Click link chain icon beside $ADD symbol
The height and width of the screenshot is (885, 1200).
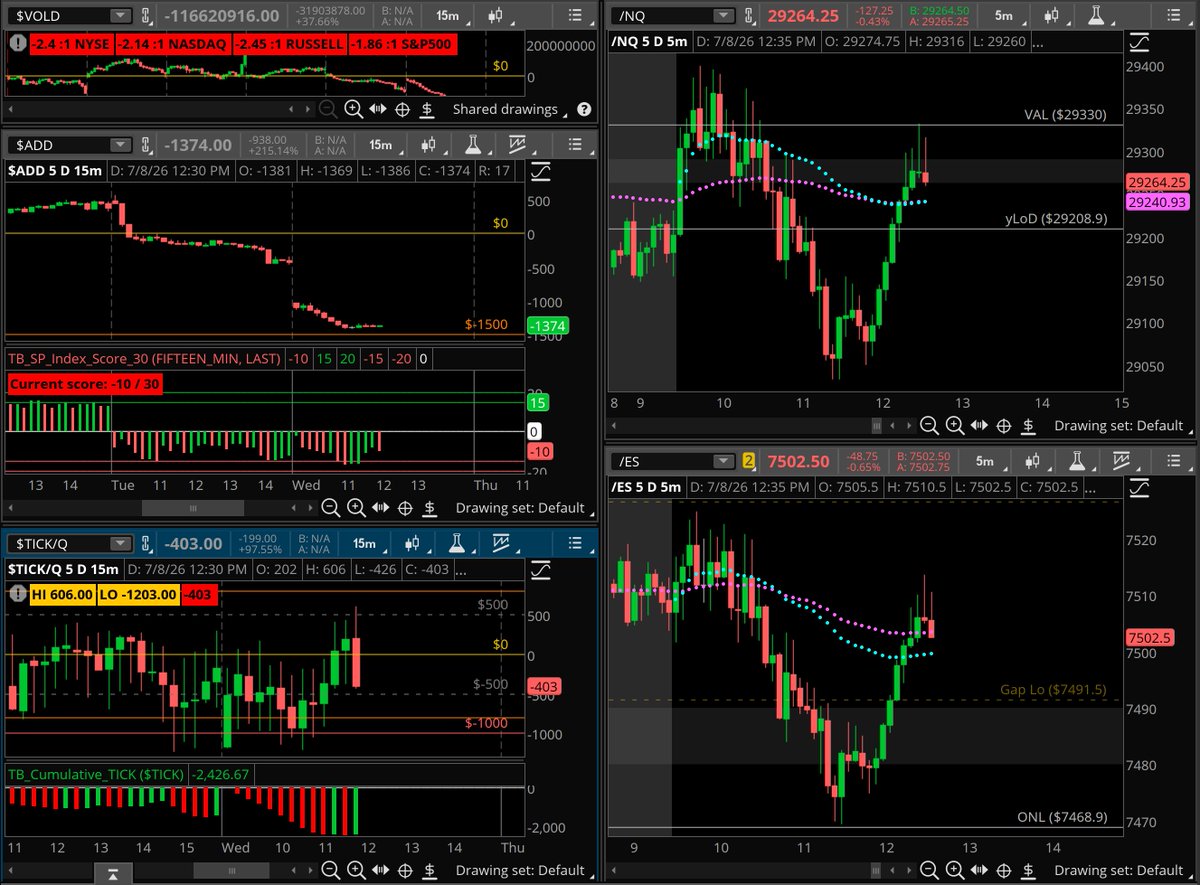coord(146,145)
